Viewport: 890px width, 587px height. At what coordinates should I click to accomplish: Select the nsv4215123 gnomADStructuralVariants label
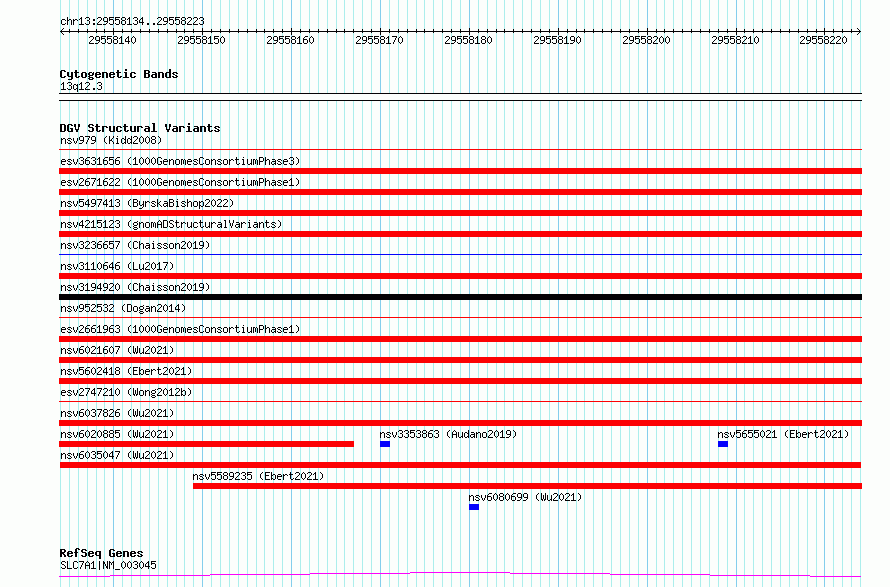tap(171, 224)
